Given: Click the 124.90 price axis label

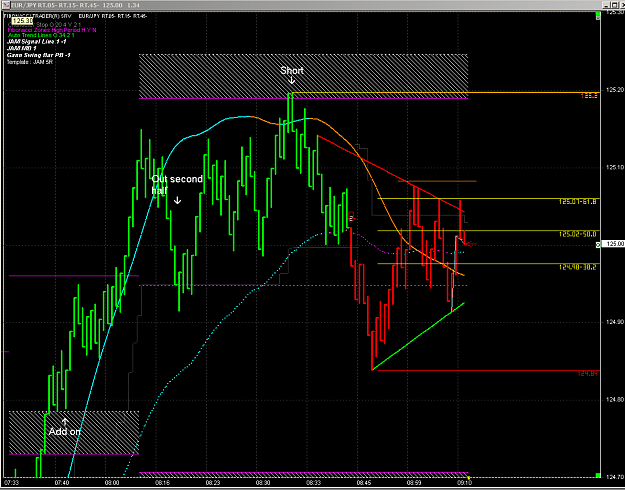Looking at the screenshot, I should coord(615,322).
